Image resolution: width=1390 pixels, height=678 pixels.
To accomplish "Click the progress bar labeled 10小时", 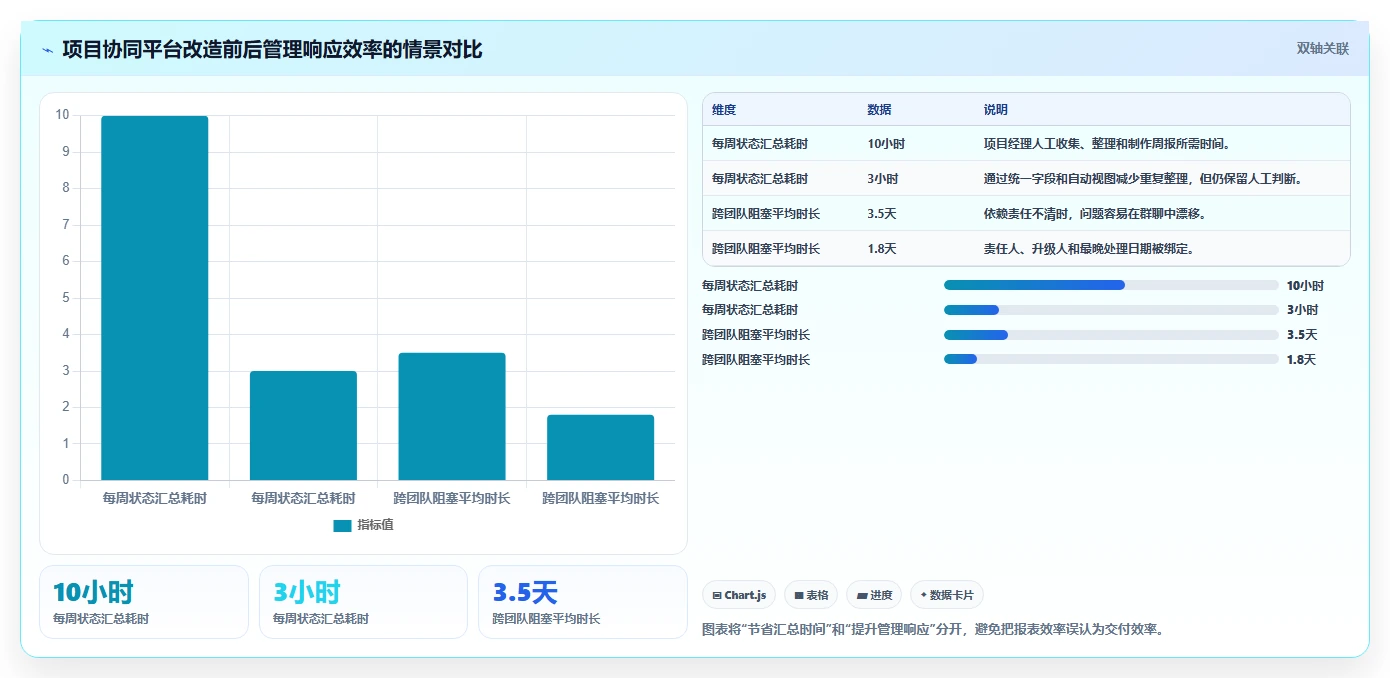I will click(1111, 285).
